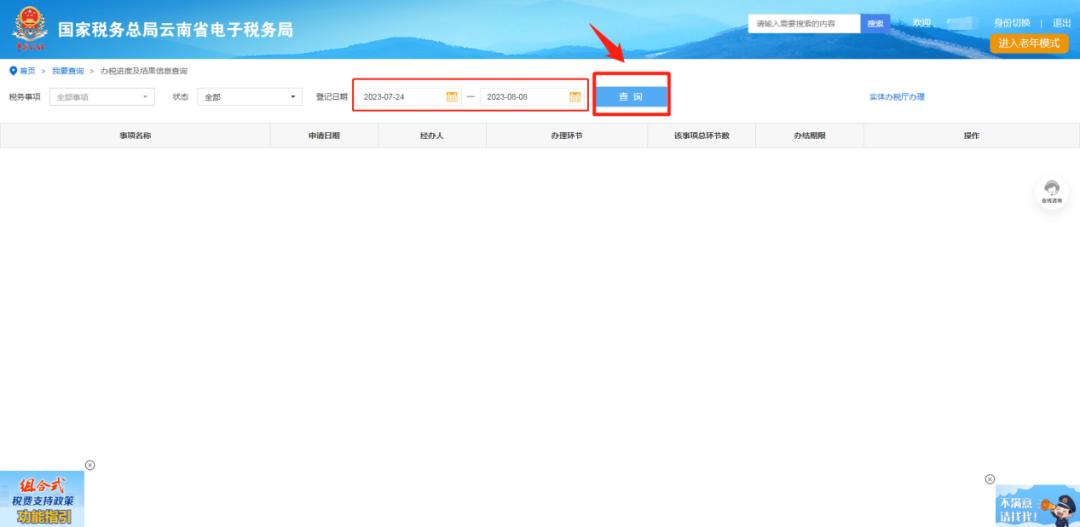Click the end date field 2023-08-08
Viewport: 1080px width, 527px height.
coord(531,97)
